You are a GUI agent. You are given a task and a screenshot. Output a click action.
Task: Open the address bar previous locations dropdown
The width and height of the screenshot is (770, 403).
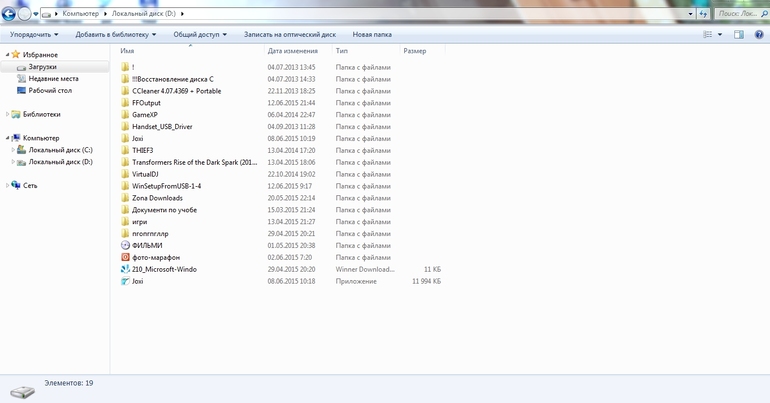tap(690, 14)
